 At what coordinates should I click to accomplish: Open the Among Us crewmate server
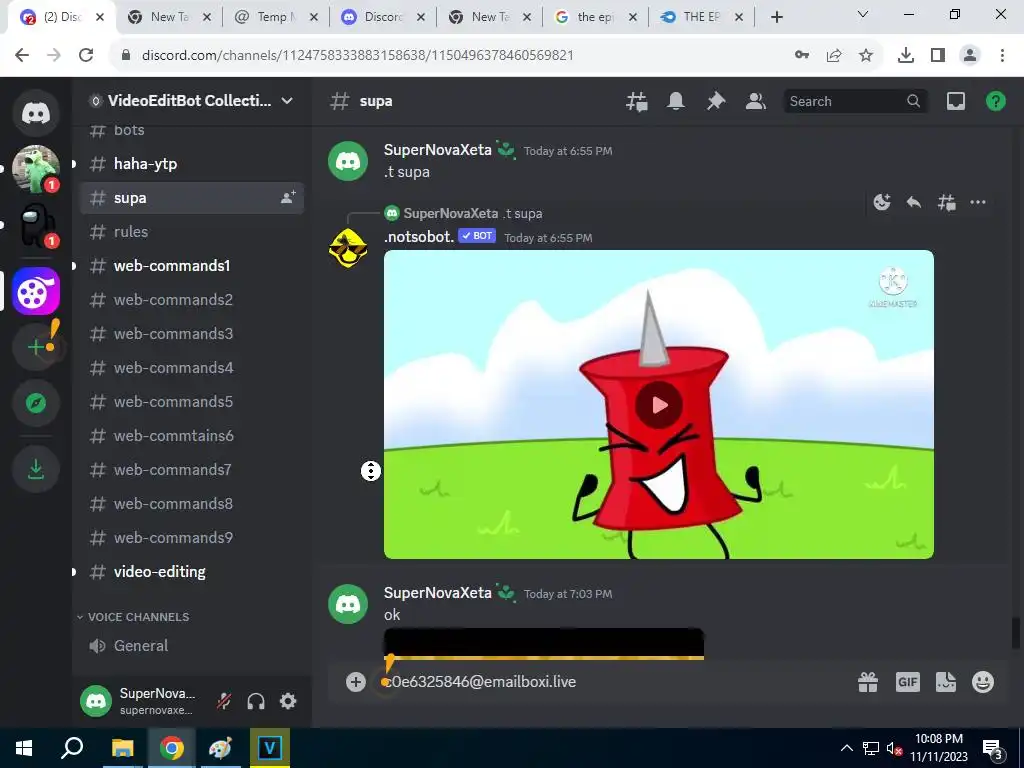pyautogui.click(x=36, y=225)
